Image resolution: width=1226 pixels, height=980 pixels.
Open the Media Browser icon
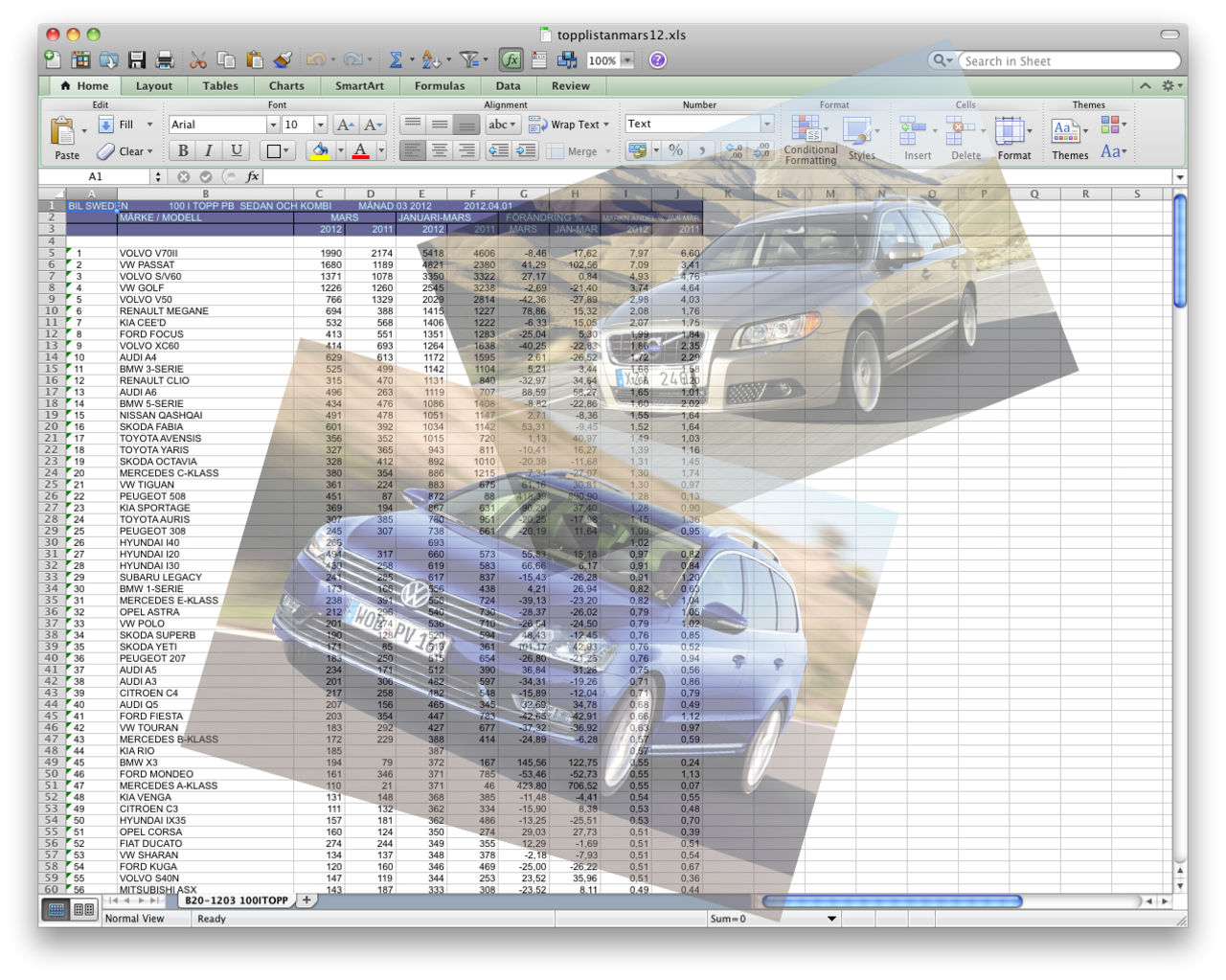coord(567,60)
